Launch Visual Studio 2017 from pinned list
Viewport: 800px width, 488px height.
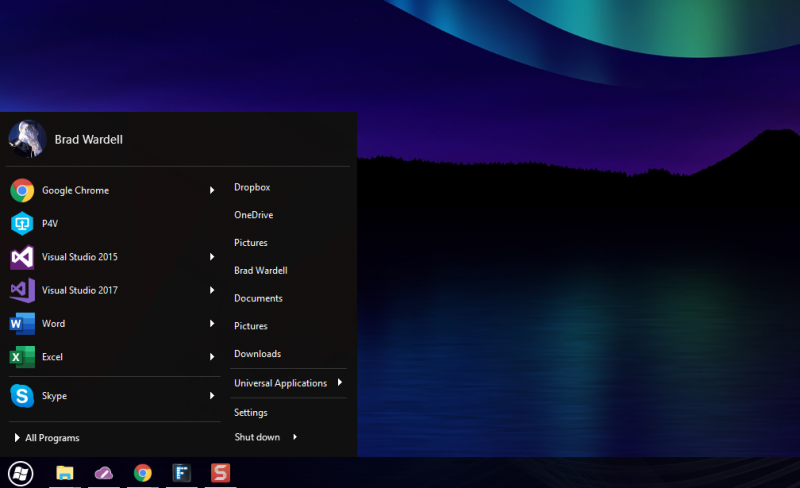pyautogui.click(x=79, y=290)
